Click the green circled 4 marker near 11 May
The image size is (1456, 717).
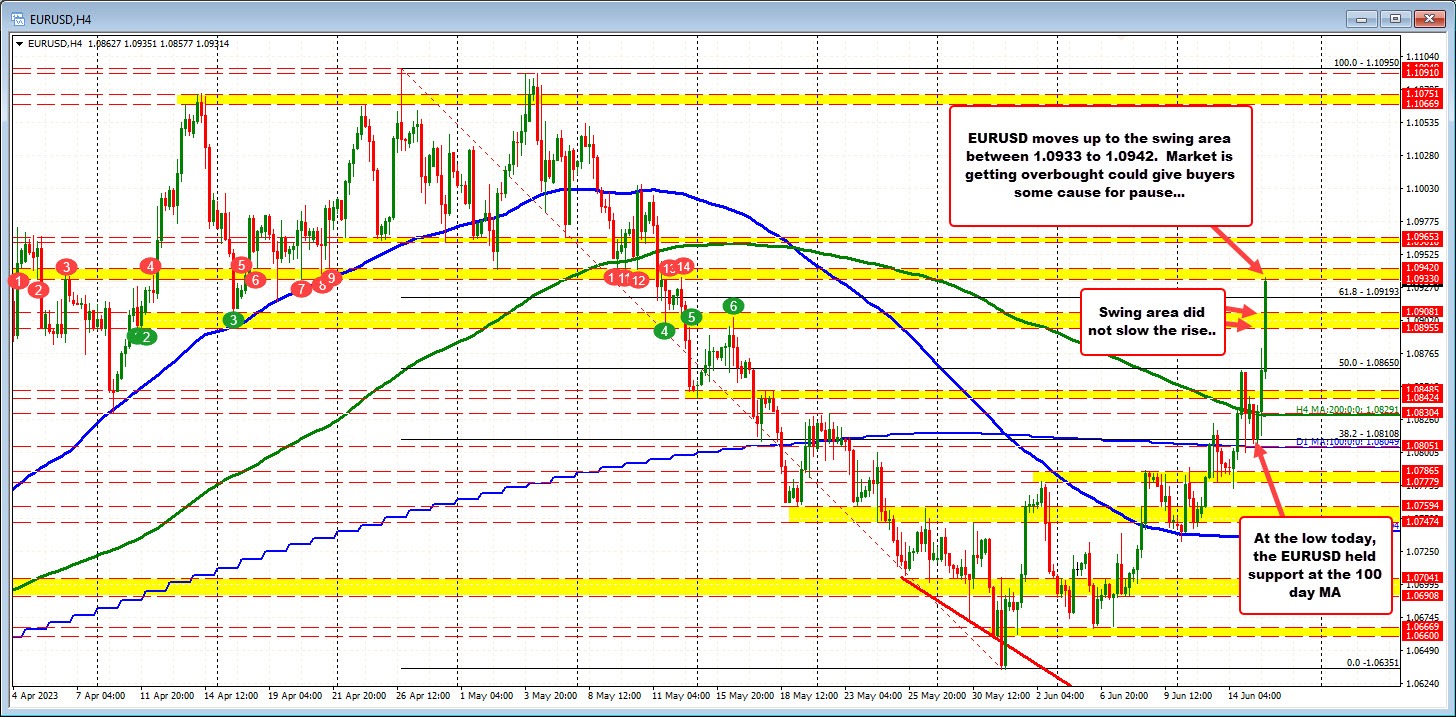tap(664, 330)
